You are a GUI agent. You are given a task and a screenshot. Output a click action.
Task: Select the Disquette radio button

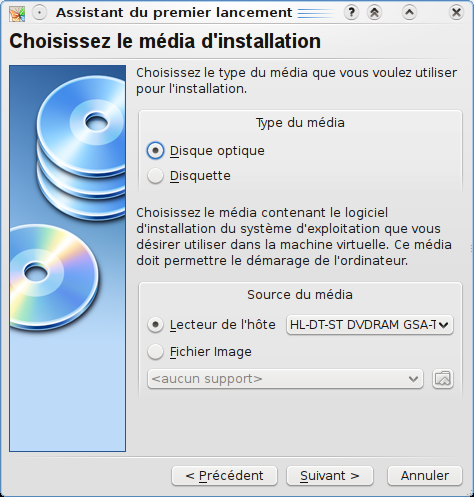click(155, 176)
